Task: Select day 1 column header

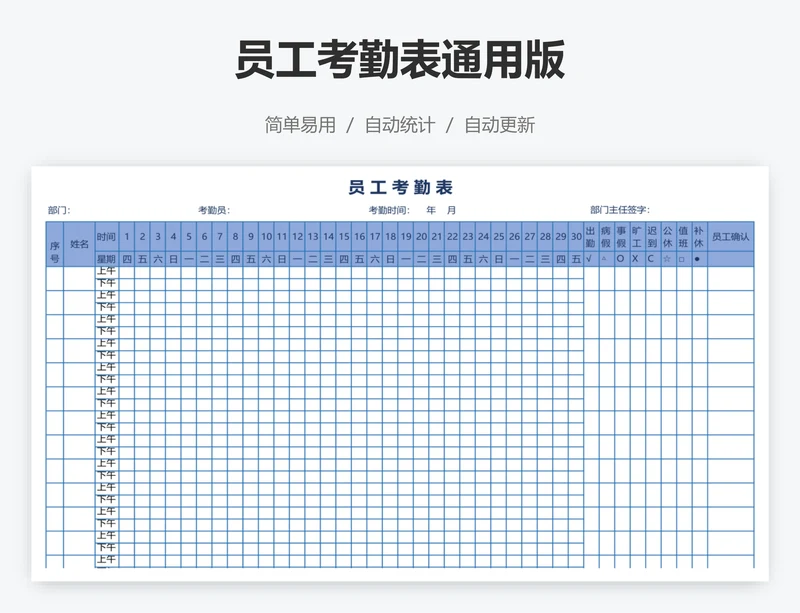Action: (x=127, y=237)
